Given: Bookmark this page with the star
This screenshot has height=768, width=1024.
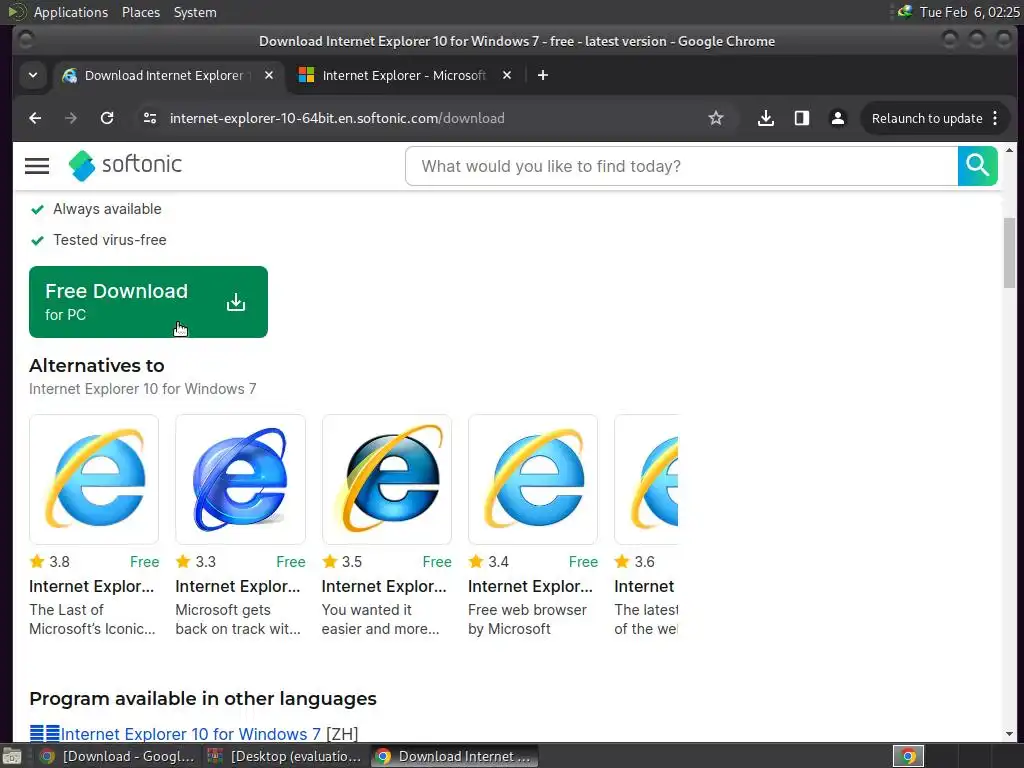Looking at the screenshot, I should click(x=716, y=118).
